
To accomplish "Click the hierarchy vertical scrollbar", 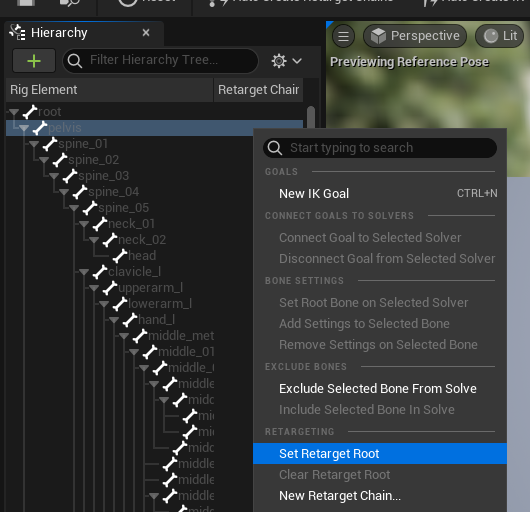I will (311, 117).
